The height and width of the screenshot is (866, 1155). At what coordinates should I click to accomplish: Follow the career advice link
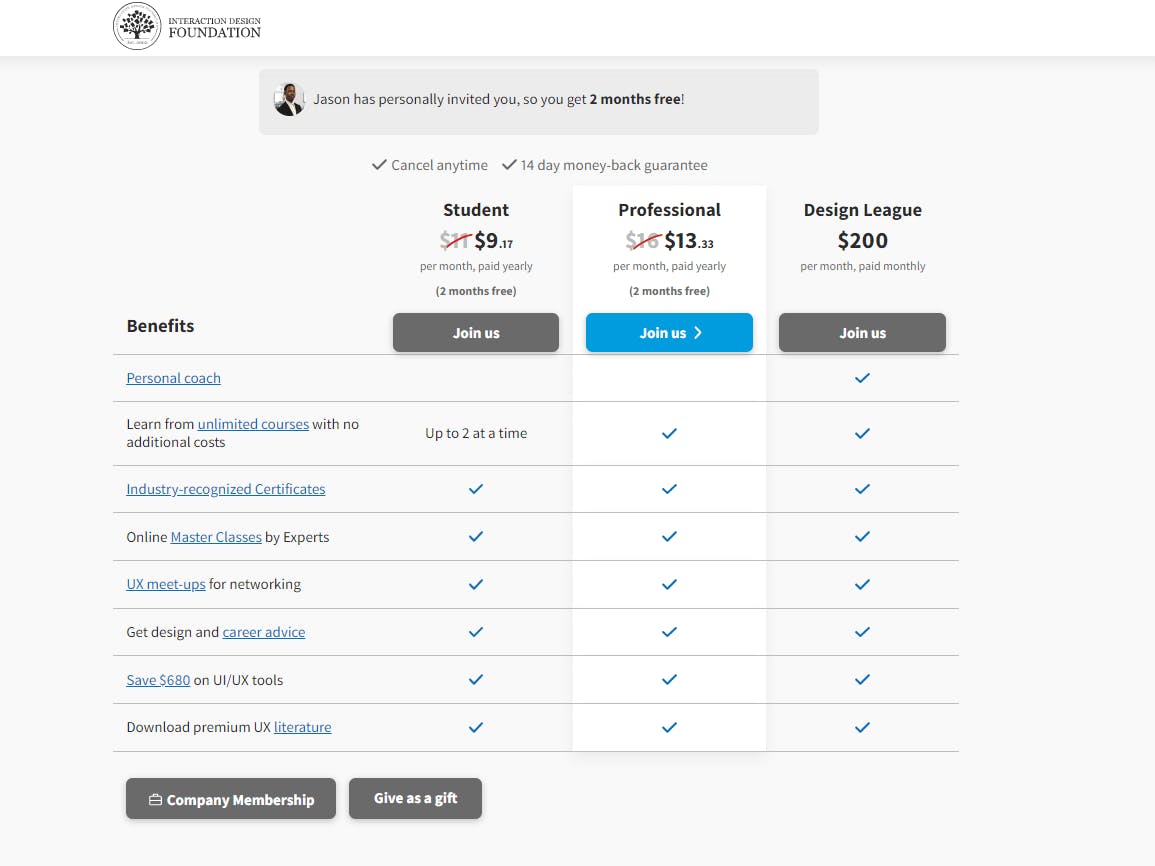[x=264, y=632]
